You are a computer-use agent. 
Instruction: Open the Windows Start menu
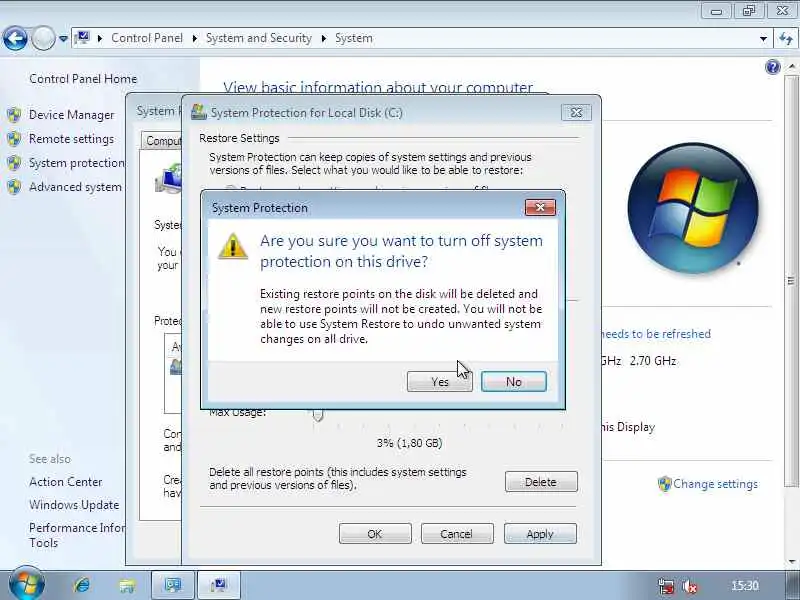[27, 584]
